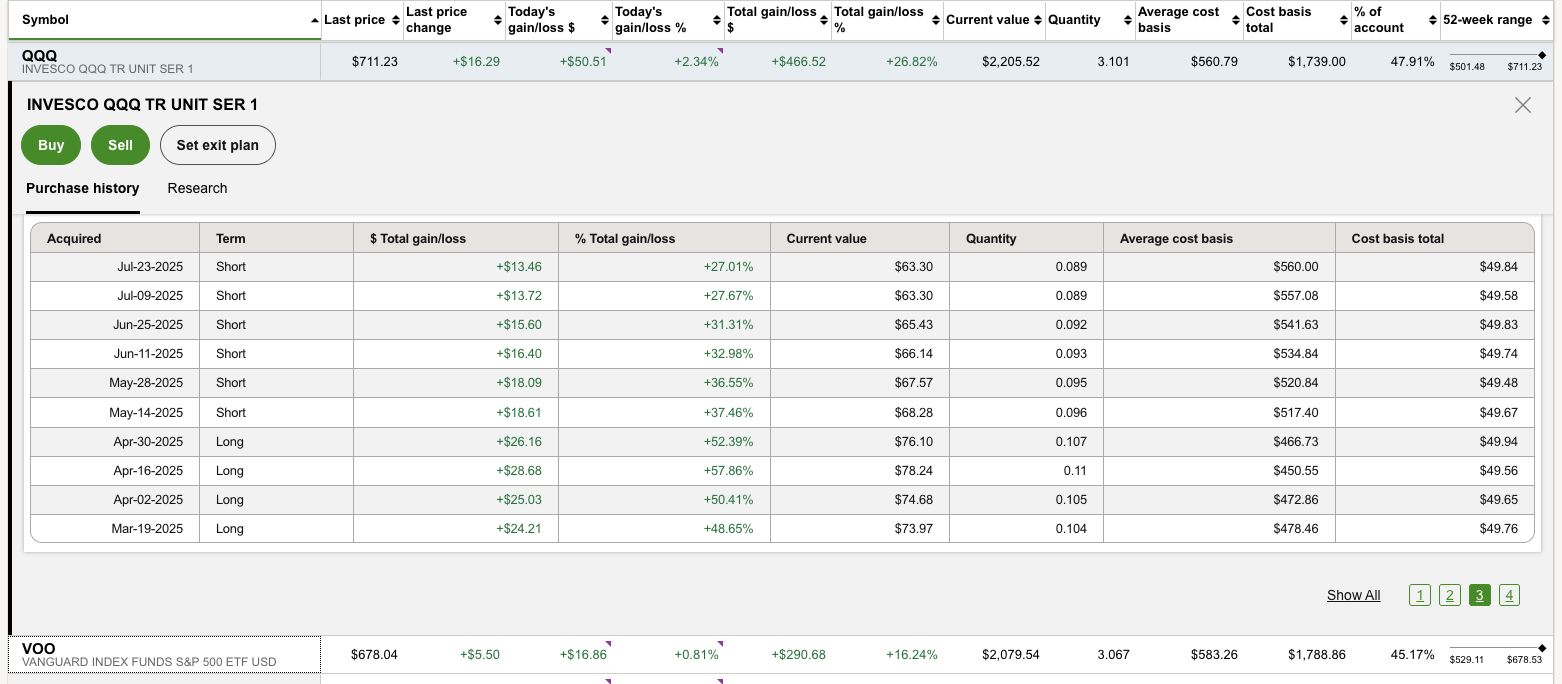Viewport: 1562px width, 684px height.
Task: Go to purchase history page 2
Action: (x=1450, y=595)
